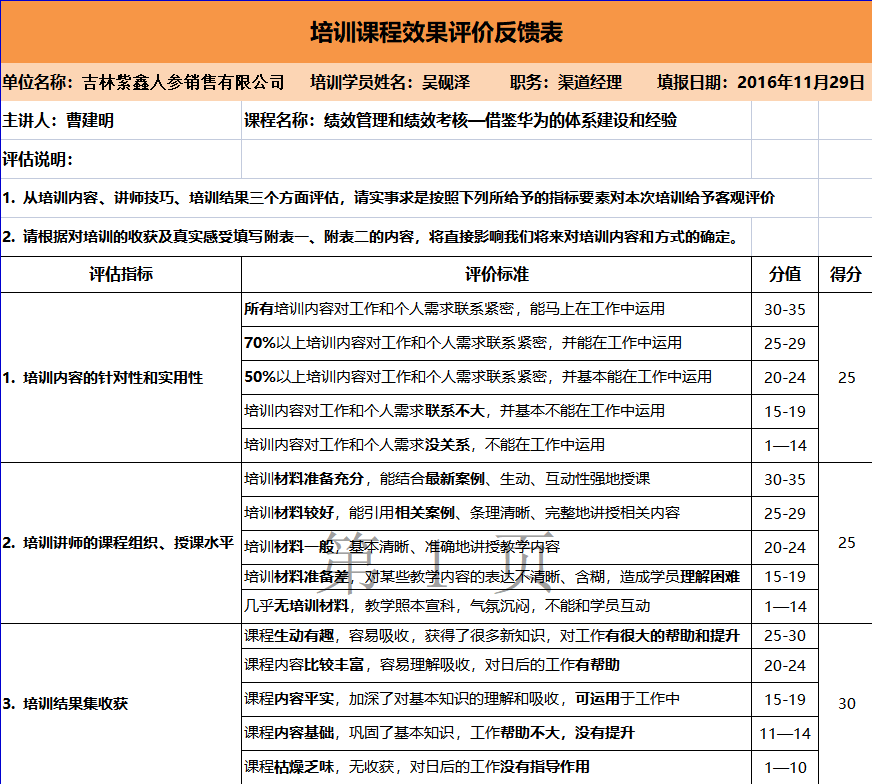The image size is (872, 784).
Task: Select row 培训内容对工作和个人需求联系不大
Action: click(x=497, y=411)
